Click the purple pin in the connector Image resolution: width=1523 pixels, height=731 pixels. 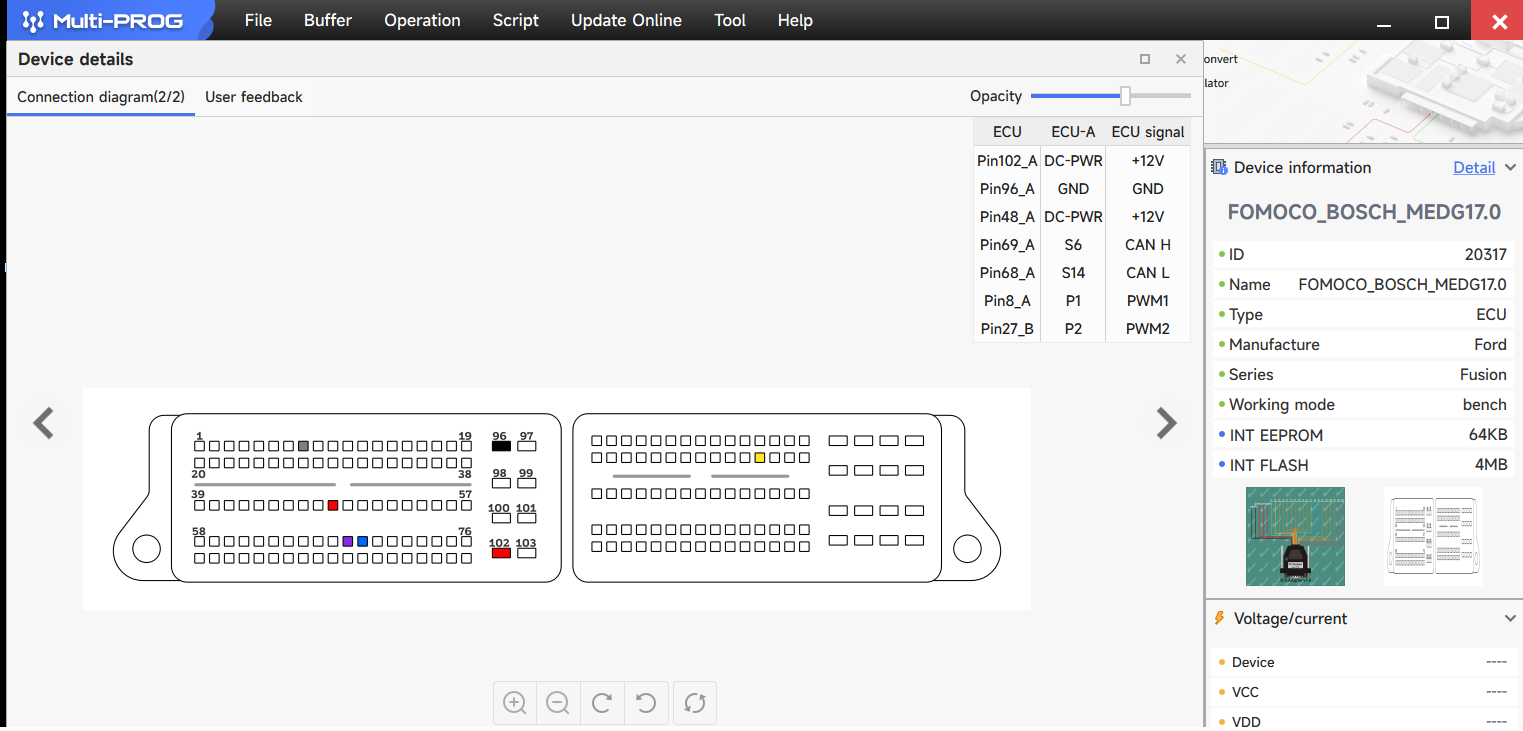348,541
